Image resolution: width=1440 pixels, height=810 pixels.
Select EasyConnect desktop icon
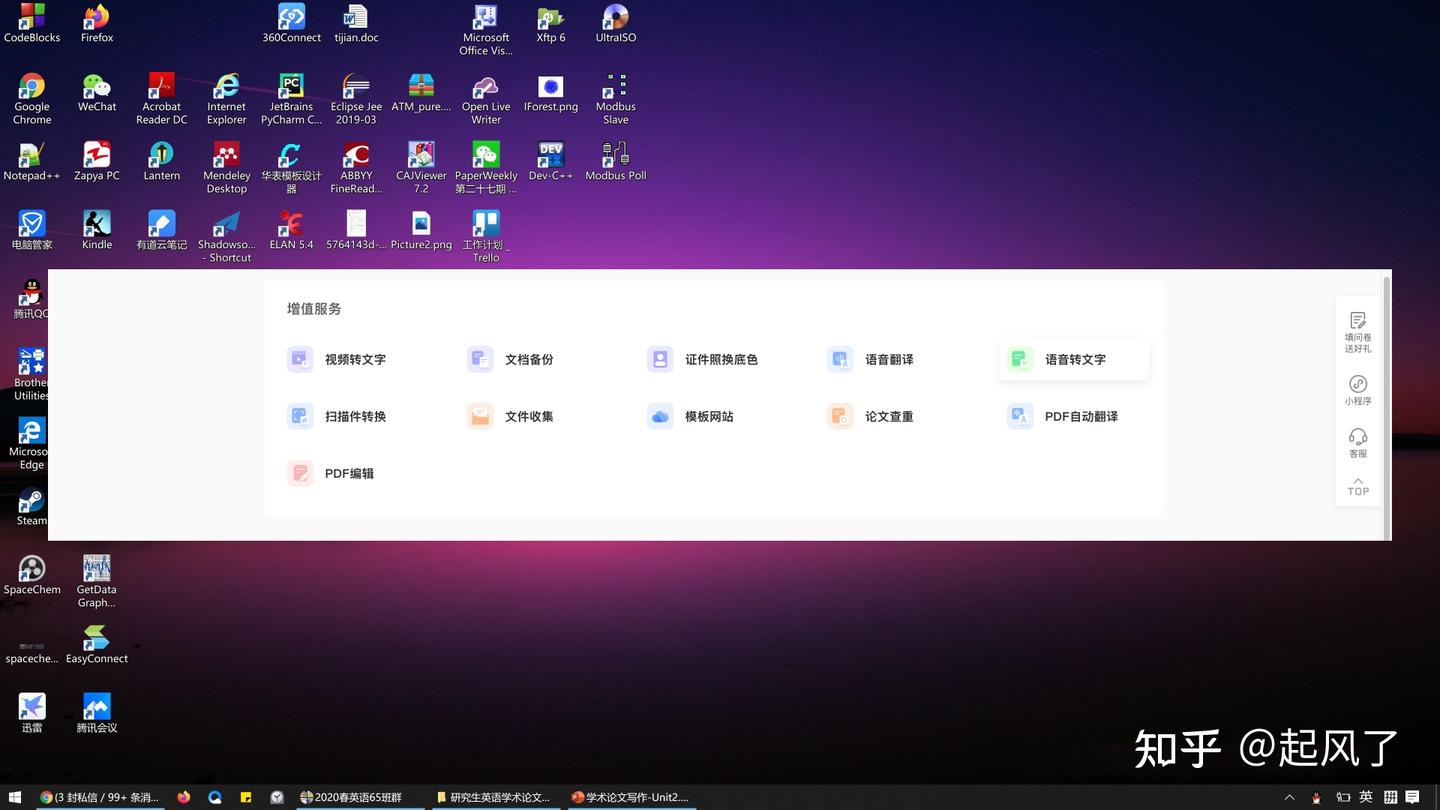point(97,645)
